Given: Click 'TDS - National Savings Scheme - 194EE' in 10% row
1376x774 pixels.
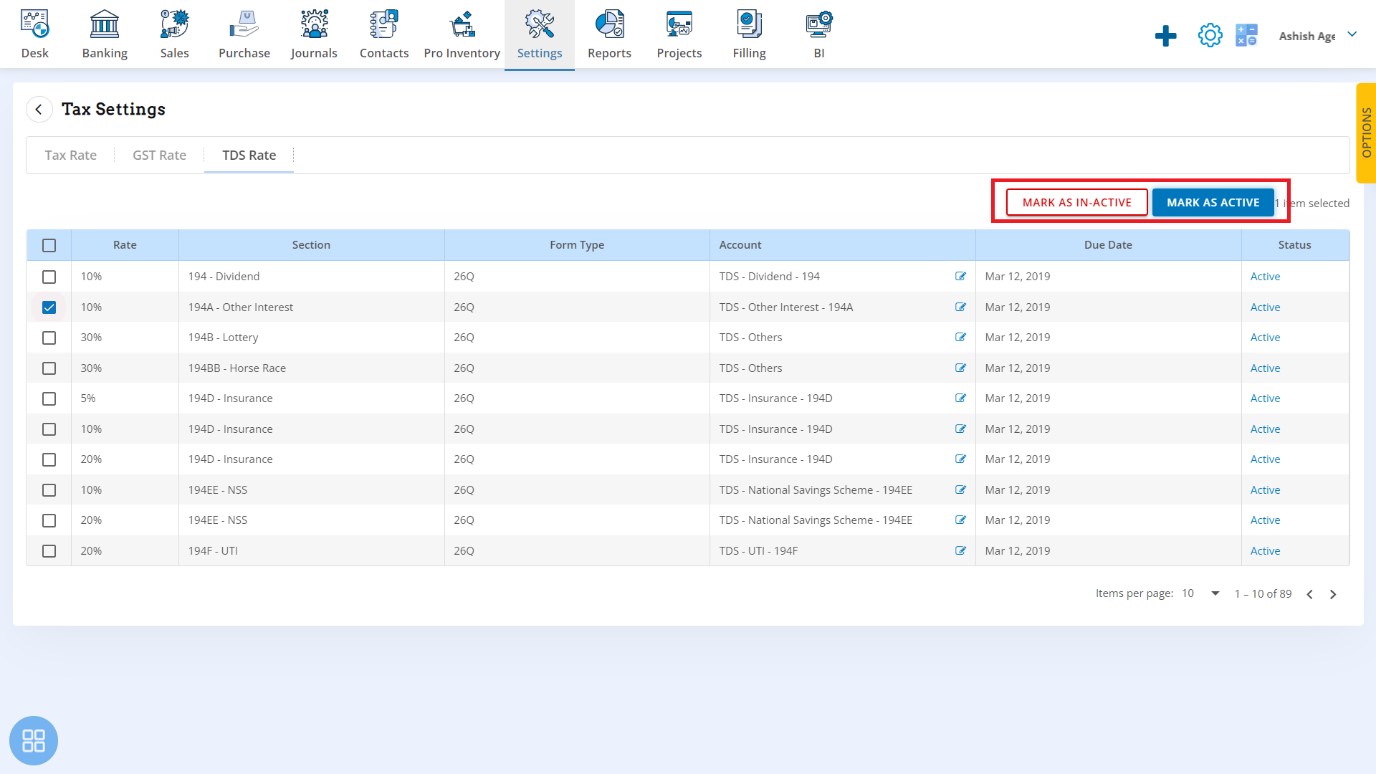Looking at the screenshot, I should tap(816, 490).
